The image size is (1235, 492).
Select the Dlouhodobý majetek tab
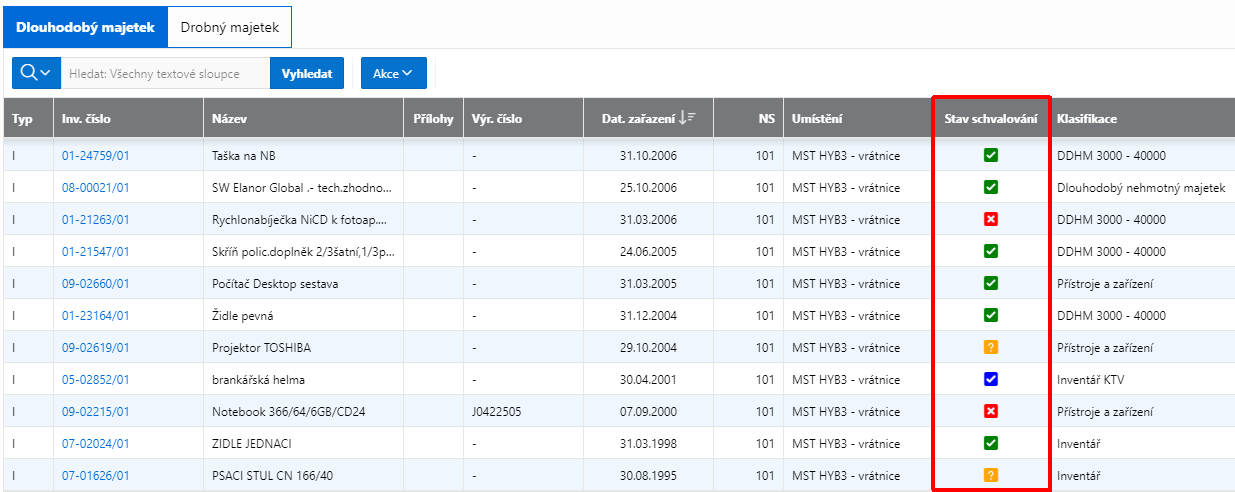85,27
